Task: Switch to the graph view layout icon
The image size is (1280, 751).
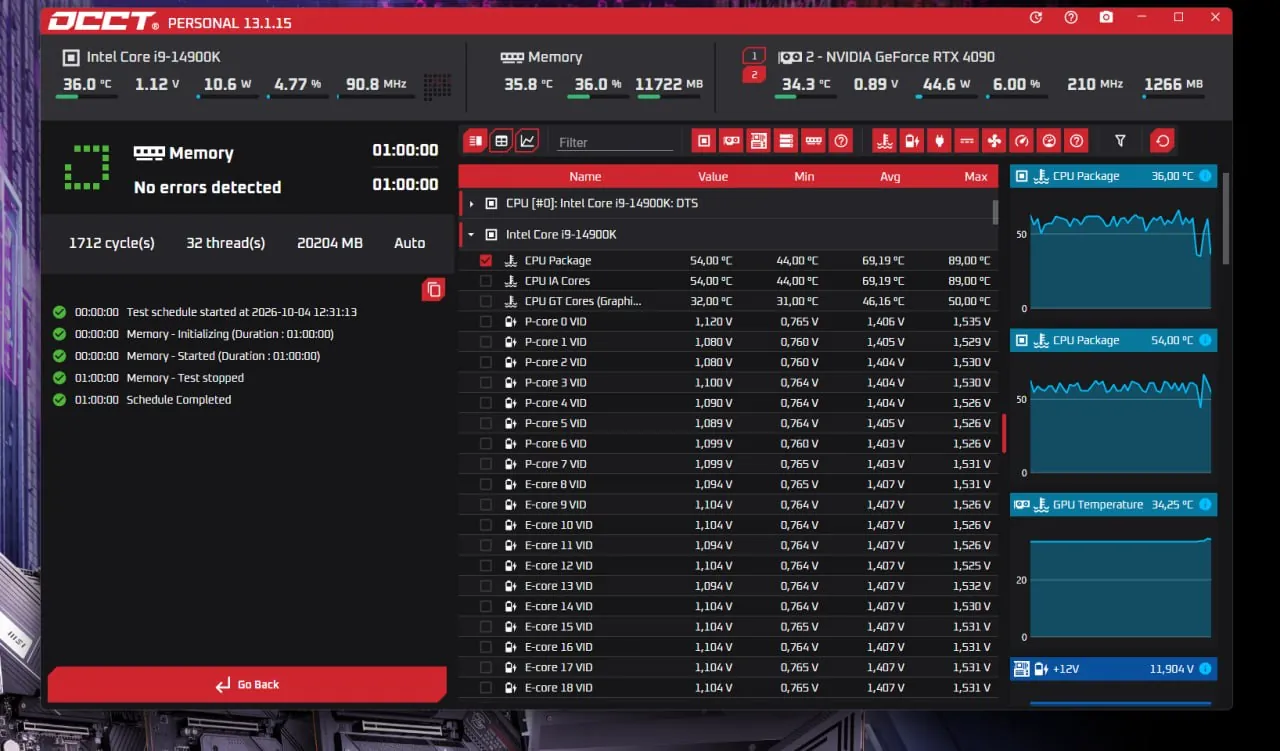Action: pyautogui.click(x=528, y=141)
